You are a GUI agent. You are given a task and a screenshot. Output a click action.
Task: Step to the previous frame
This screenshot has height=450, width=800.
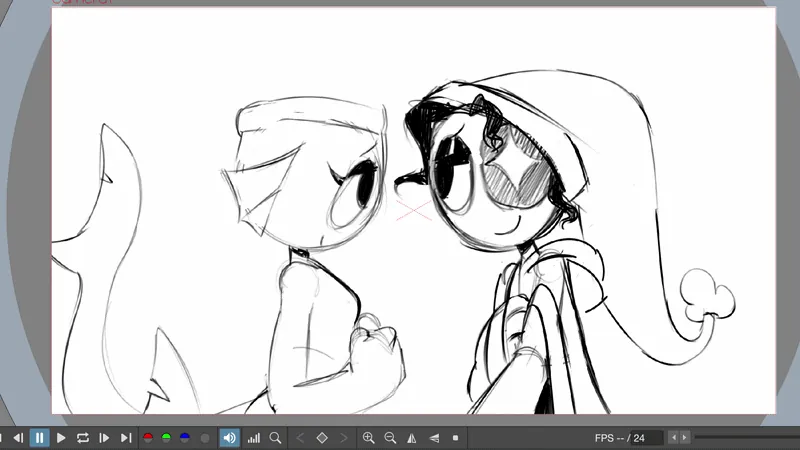18,438
